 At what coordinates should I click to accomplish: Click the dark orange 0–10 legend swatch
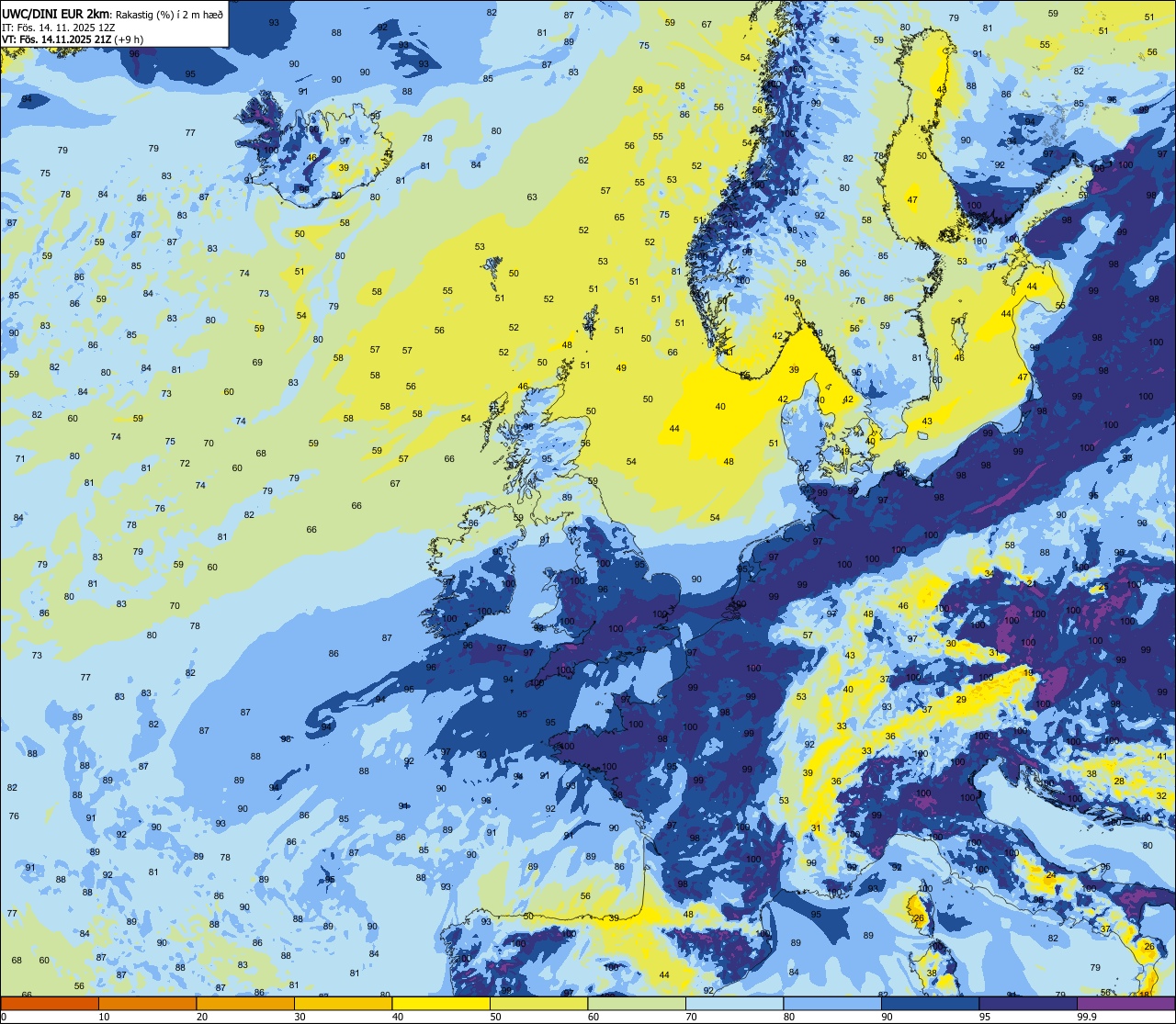pos(50,1003)
